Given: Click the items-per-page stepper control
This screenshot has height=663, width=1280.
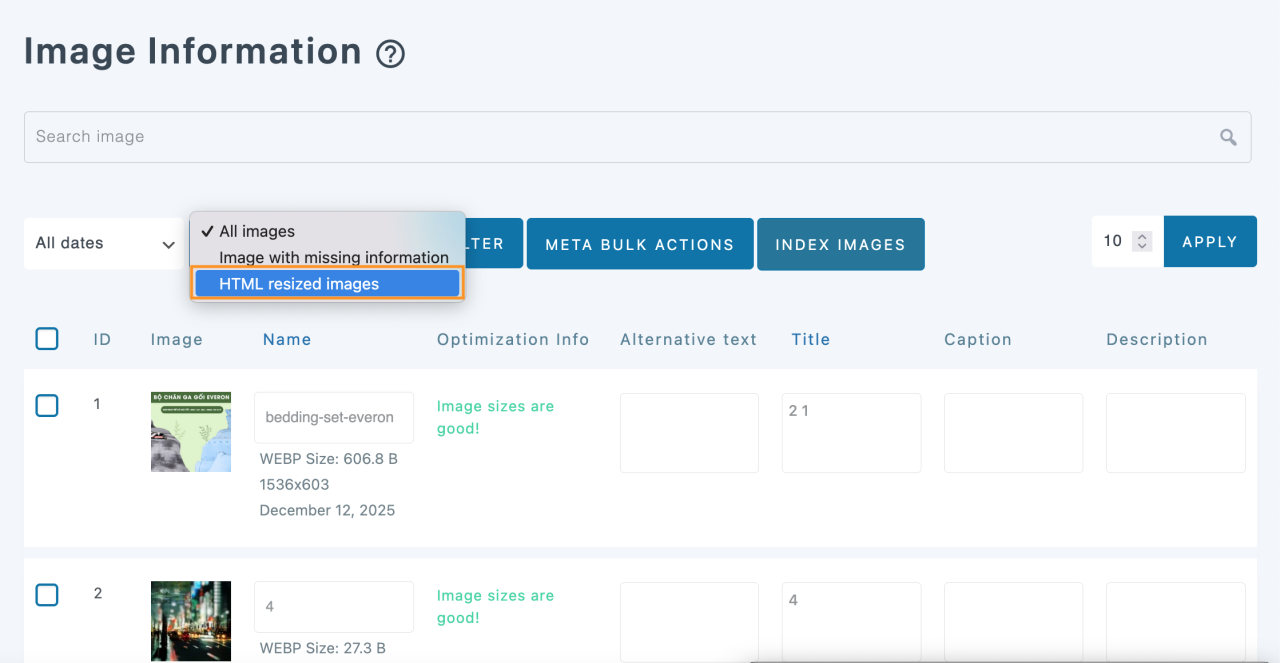Looking at the screenshot, I should pyautogui.click(x=1140, y=241).
